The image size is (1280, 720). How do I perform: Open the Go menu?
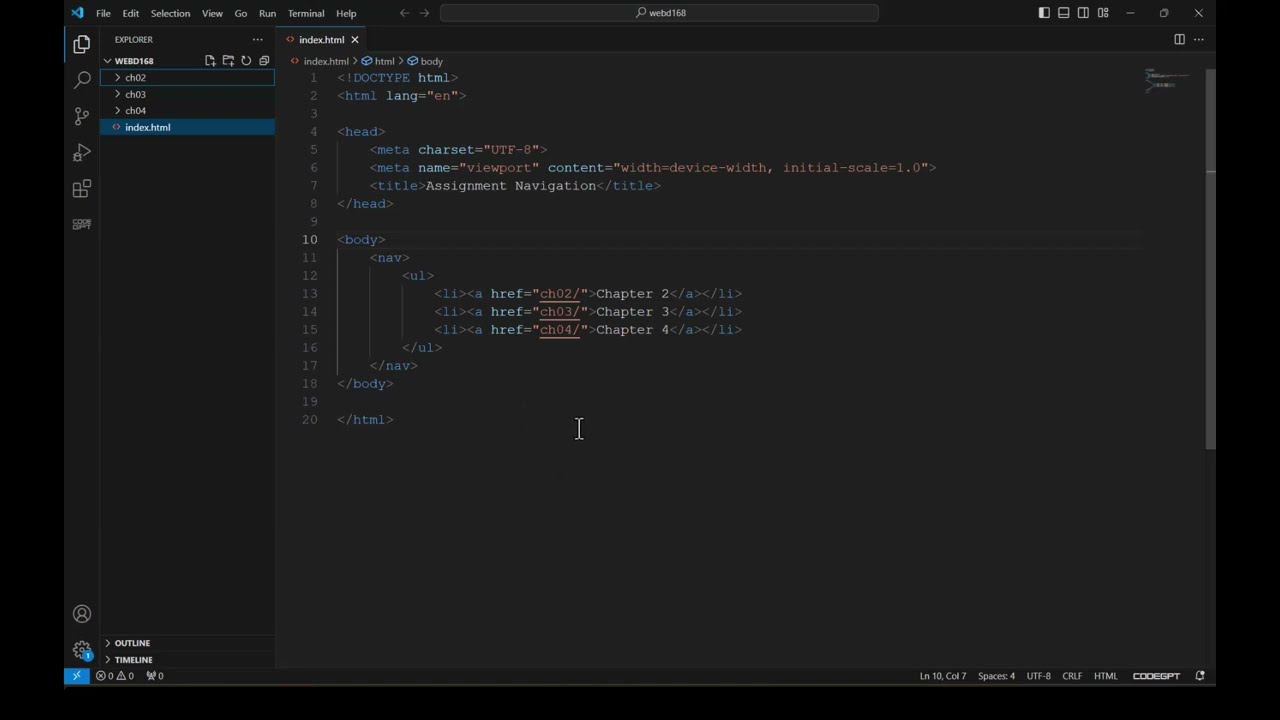(241, 13)
